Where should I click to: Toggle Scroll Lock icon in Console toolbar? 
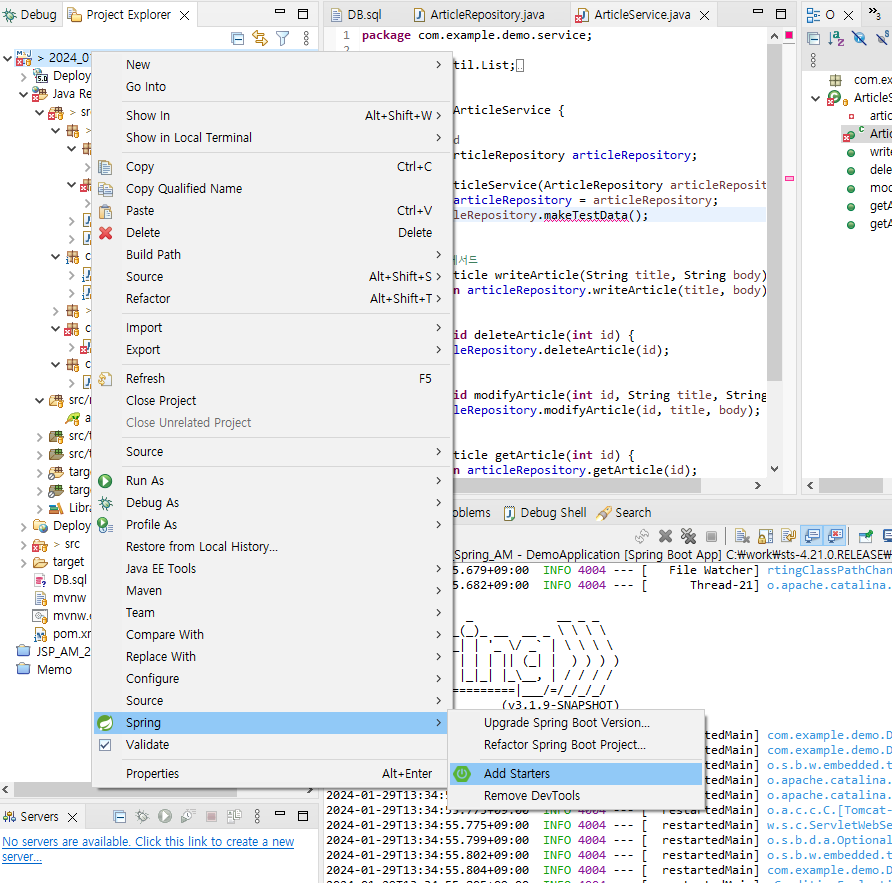pyautogui.click(x=766, y=536)
